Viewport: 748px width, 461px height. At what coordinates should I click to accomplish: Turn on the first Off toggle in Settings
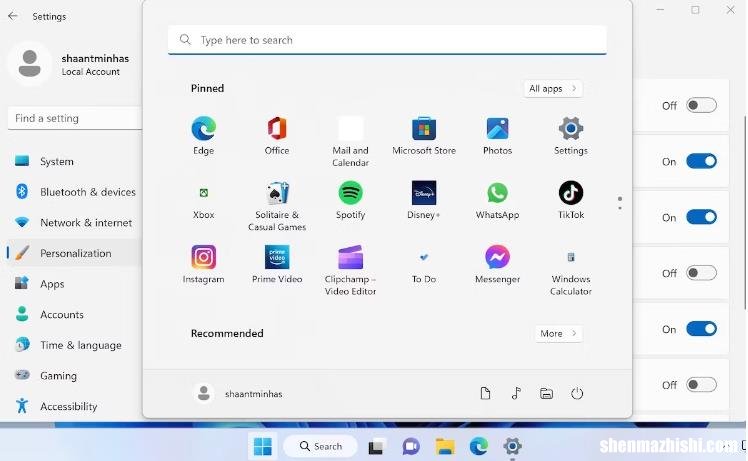[701, 105]
